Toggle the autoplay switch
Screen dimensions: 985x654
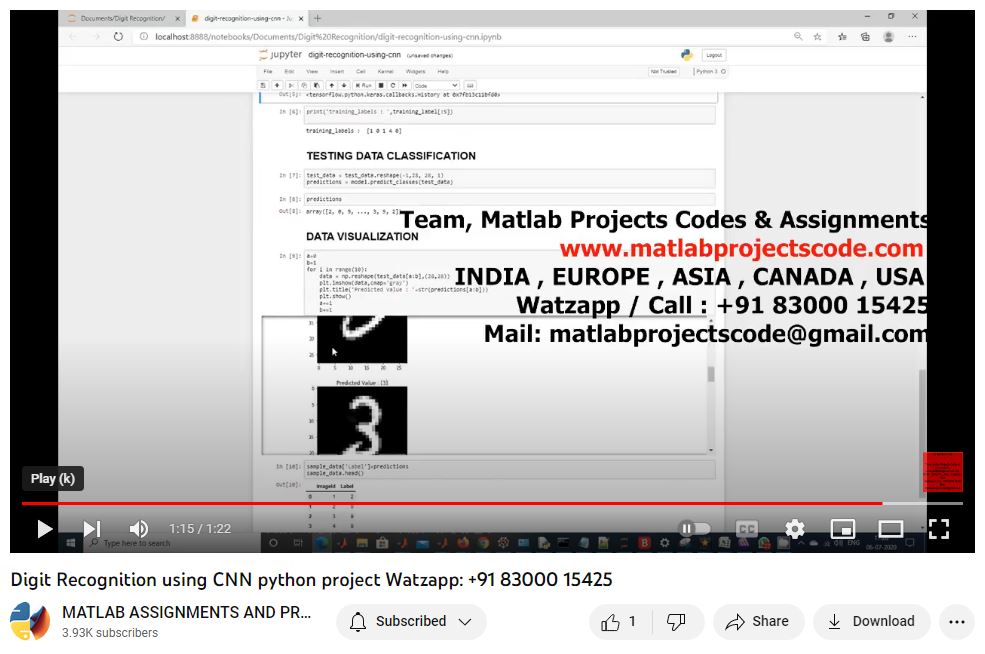pyautogui.click(x=695, y=529)
